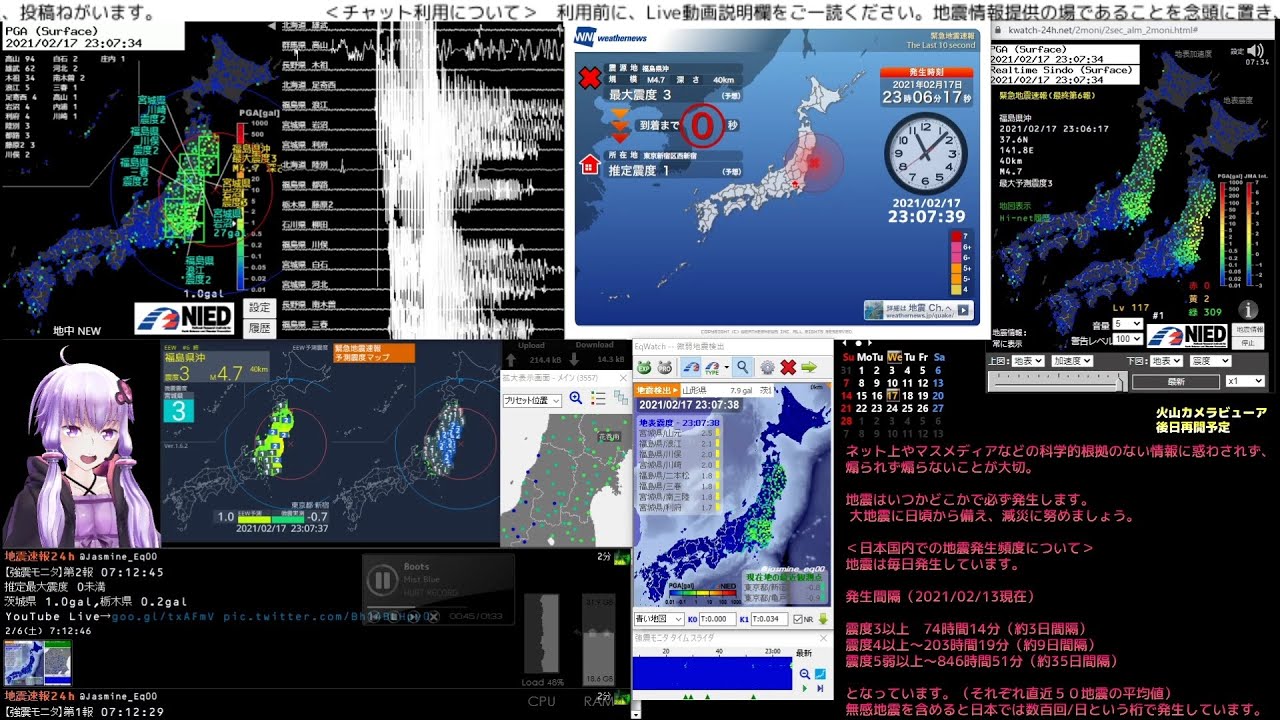This screenshot has height=720, width=1280.
Task: Click zoom icon in enlarged map window
Action: (576, 399)
